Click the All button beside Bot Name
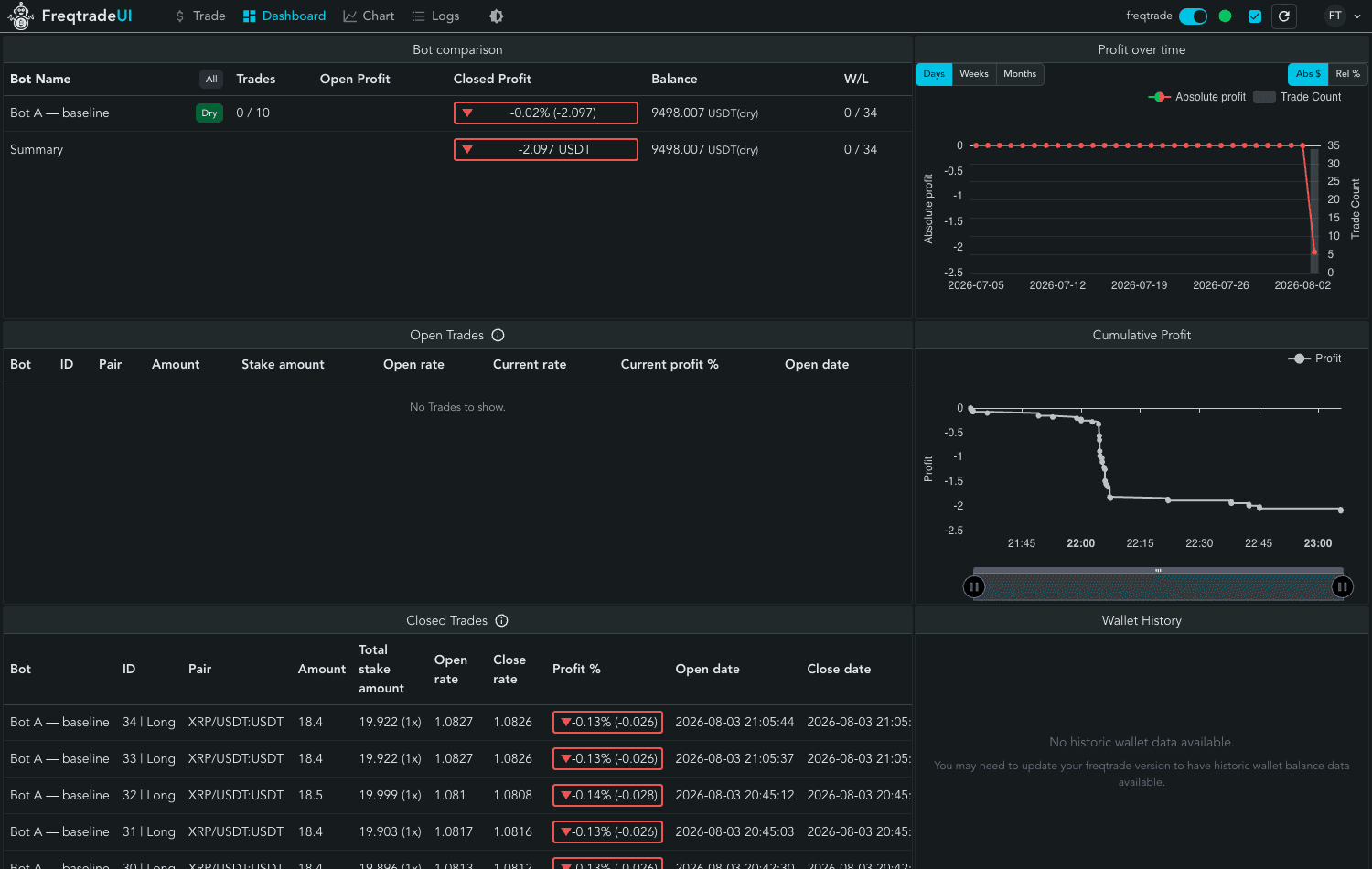Screen dimensions: 1372x869 coord(211,80)
